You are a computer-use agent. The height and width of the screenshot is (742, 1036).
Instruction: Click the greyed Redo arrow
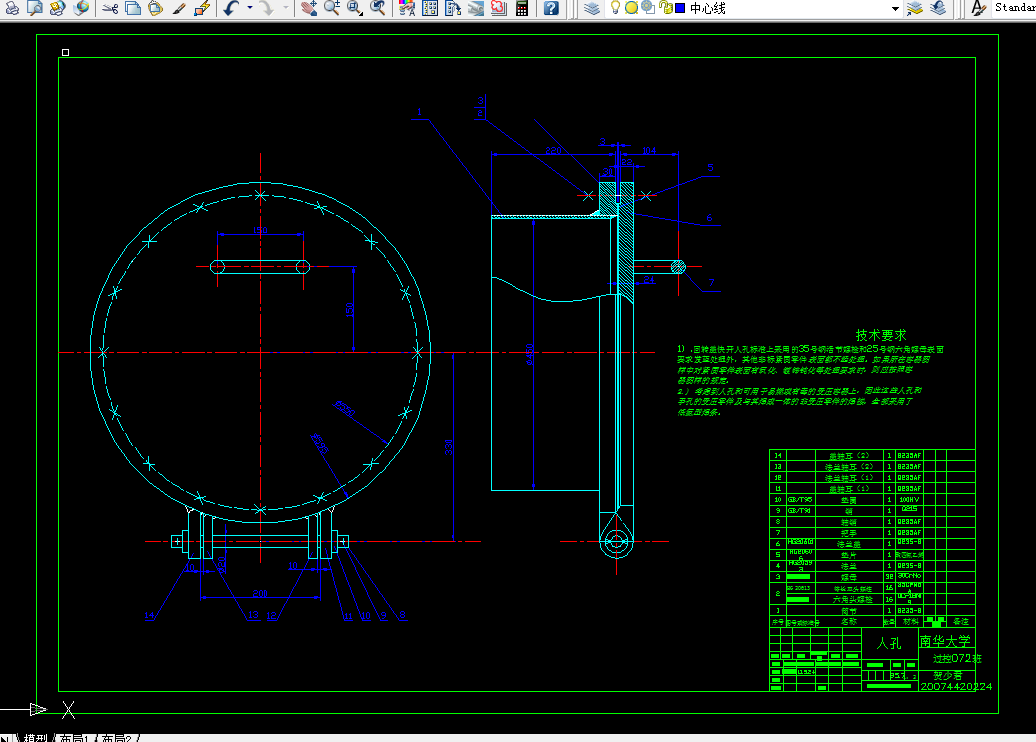(266, 8)
